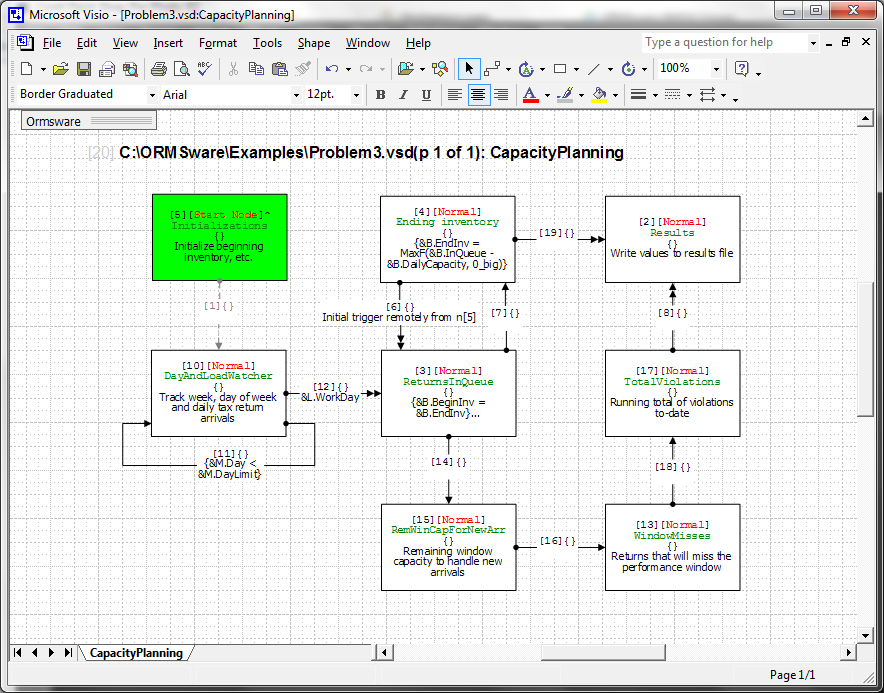Click the Font Color letter A icon
Viewport: 884px width, 693px height.
point(530,95)
